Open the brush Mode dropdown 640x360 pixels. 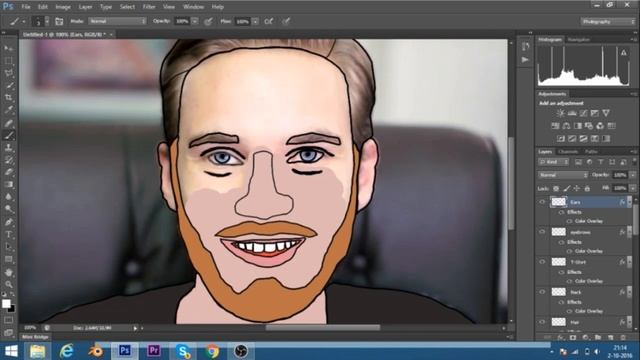coord(118,21)
